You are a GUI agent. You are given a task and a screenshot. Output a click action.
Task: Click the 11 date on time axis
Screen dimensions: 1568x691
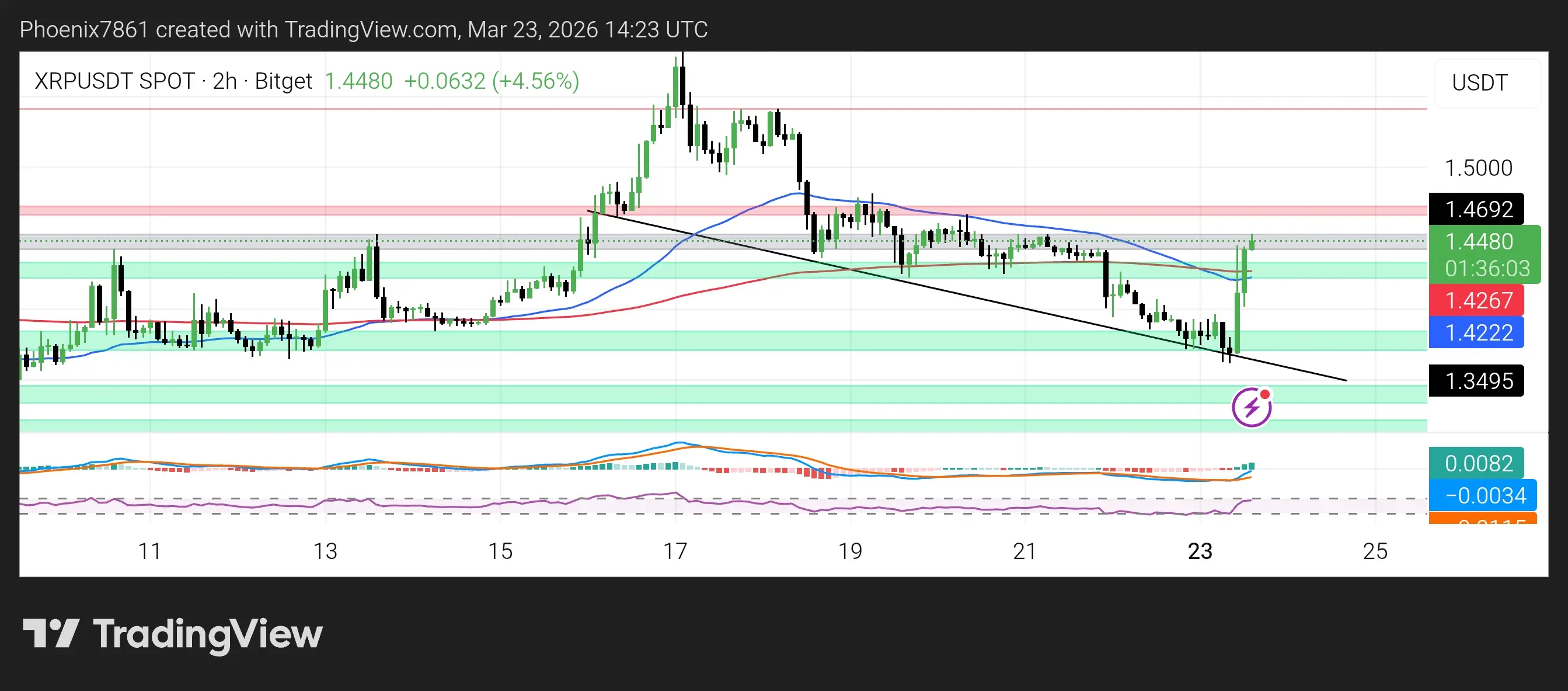[x=150, y=551]
